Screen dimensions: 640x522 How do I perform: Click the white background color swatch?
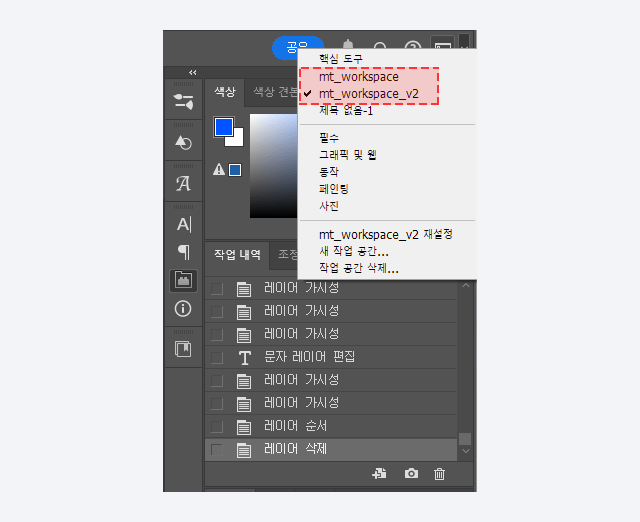point(237,140)
